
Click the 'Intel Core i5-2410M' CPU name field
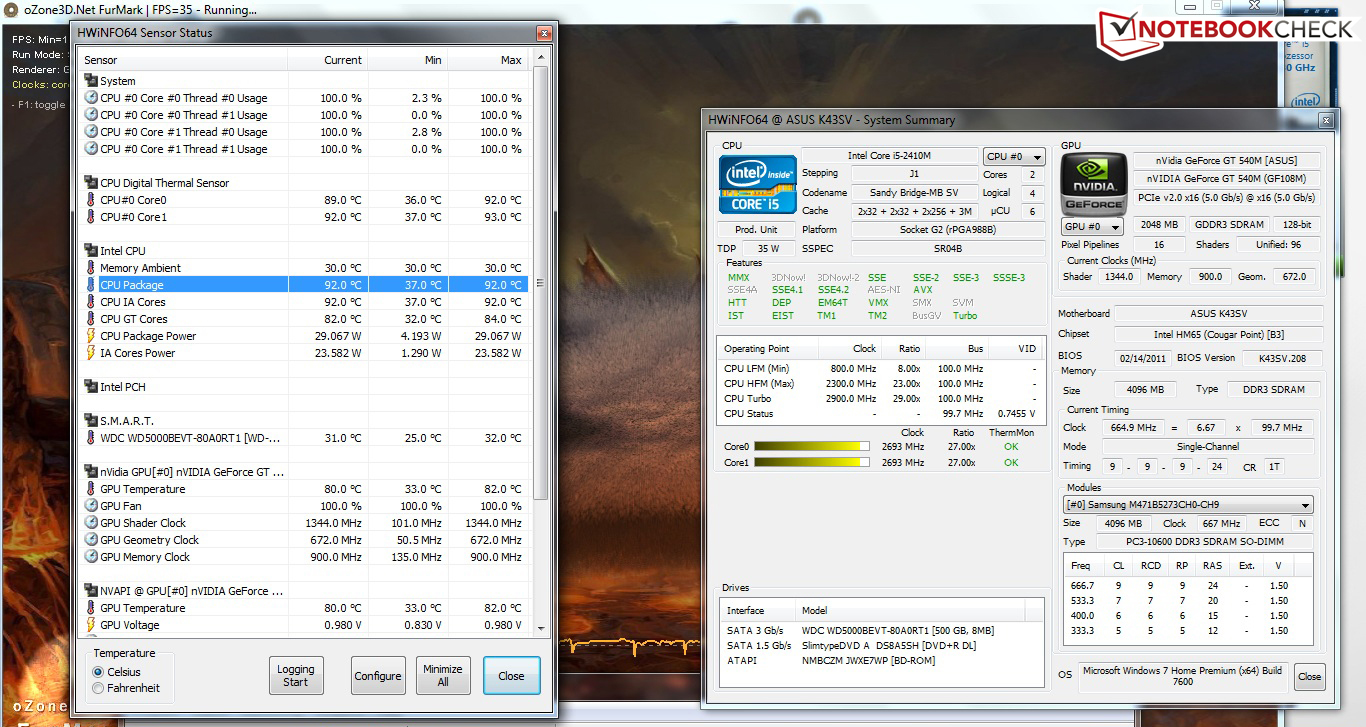pos(889,156)
